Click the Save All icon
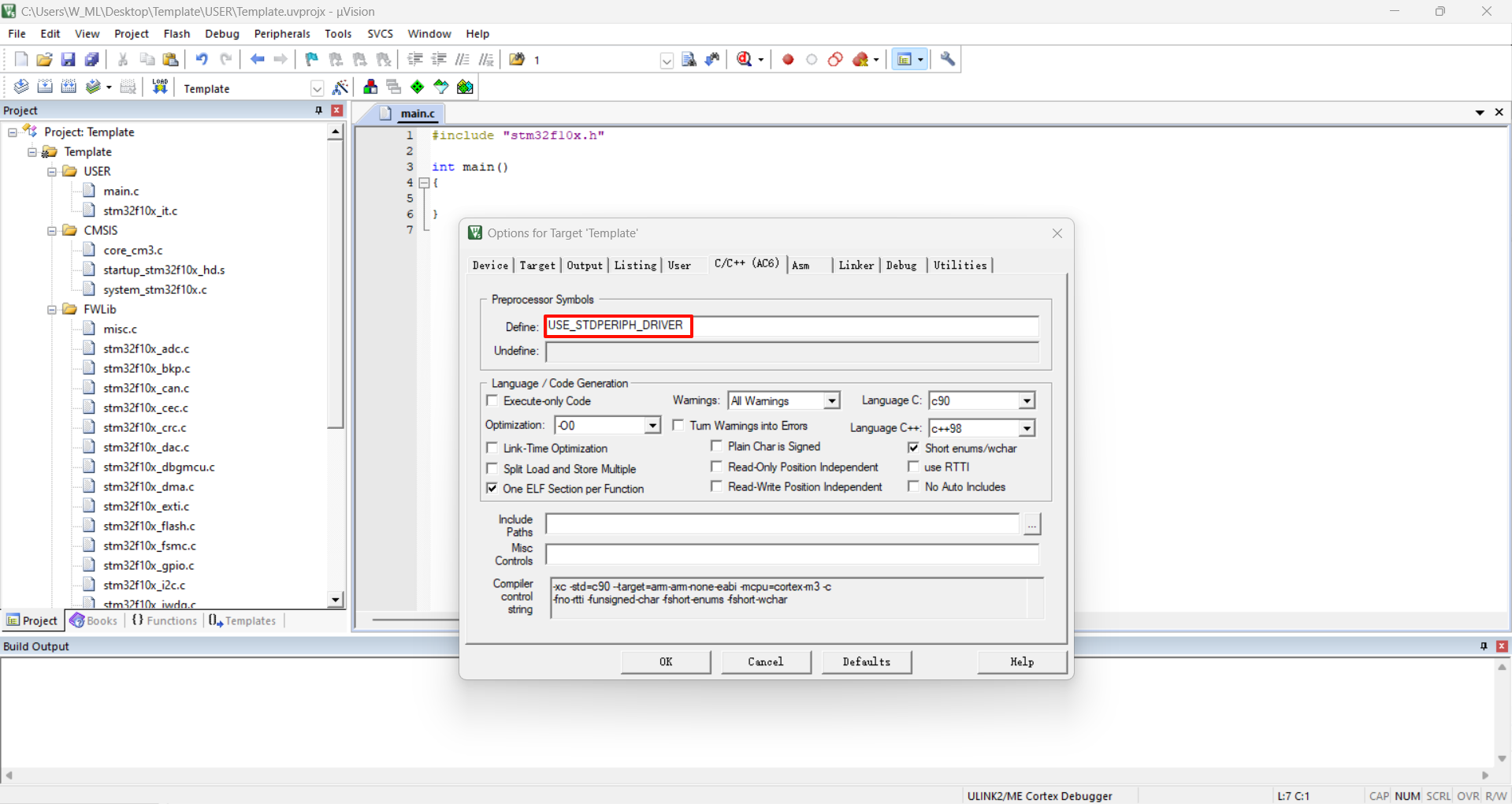This screenshot has height=804, width=1512. [92, 59]
